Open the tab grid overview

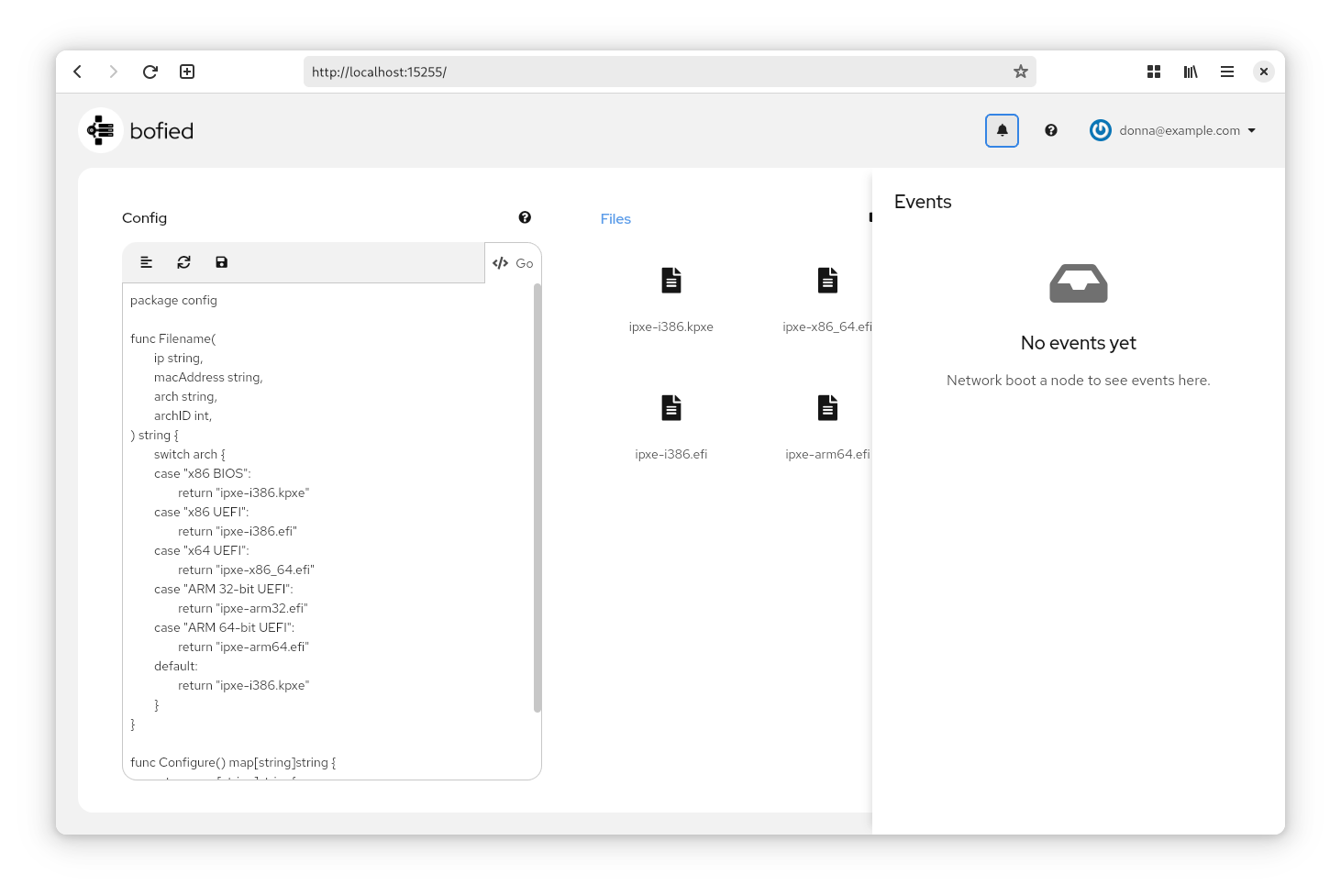click(x=1154, y=72)
